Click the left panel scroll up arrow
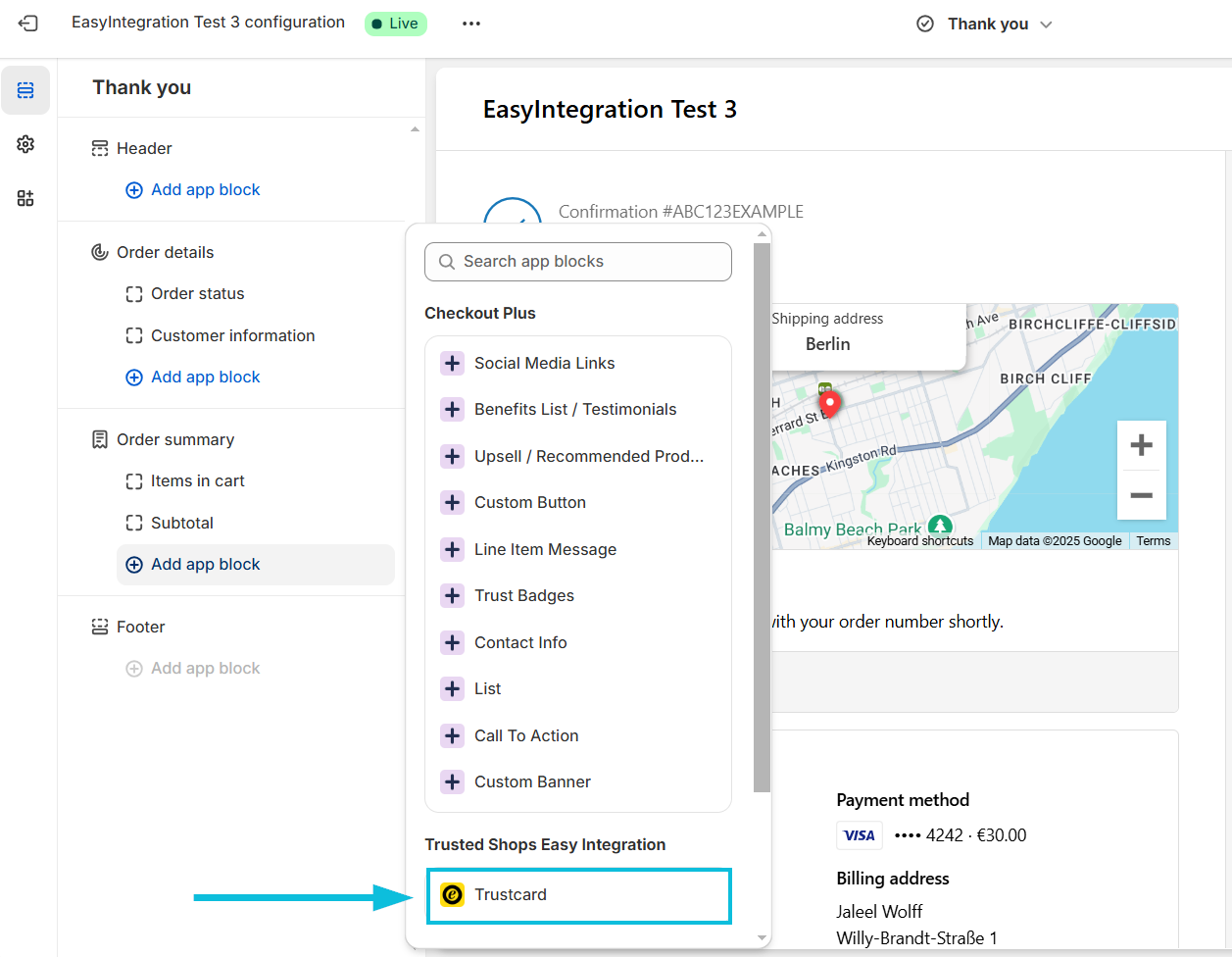The width and height of the screenshot is (1232, 957). [x=415, y=129]
